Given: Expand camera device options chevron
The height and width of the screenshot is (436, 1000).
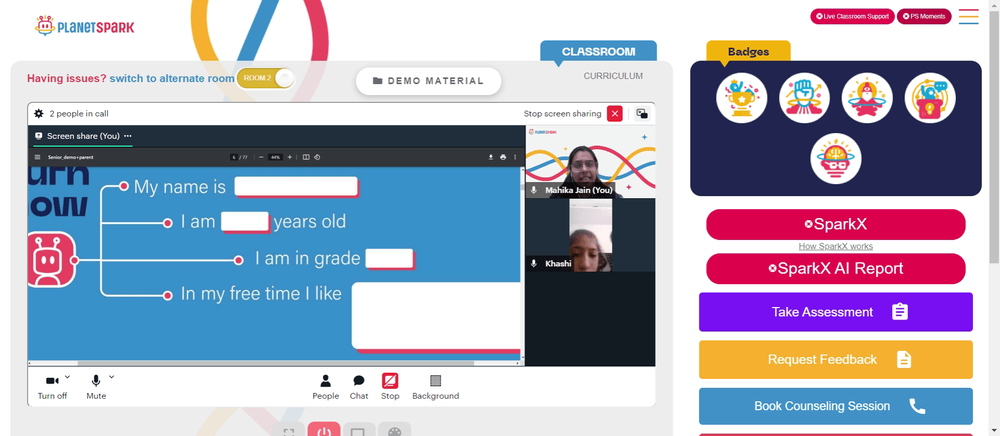Looking at the screenshot, I should click(x=68, y=377).
